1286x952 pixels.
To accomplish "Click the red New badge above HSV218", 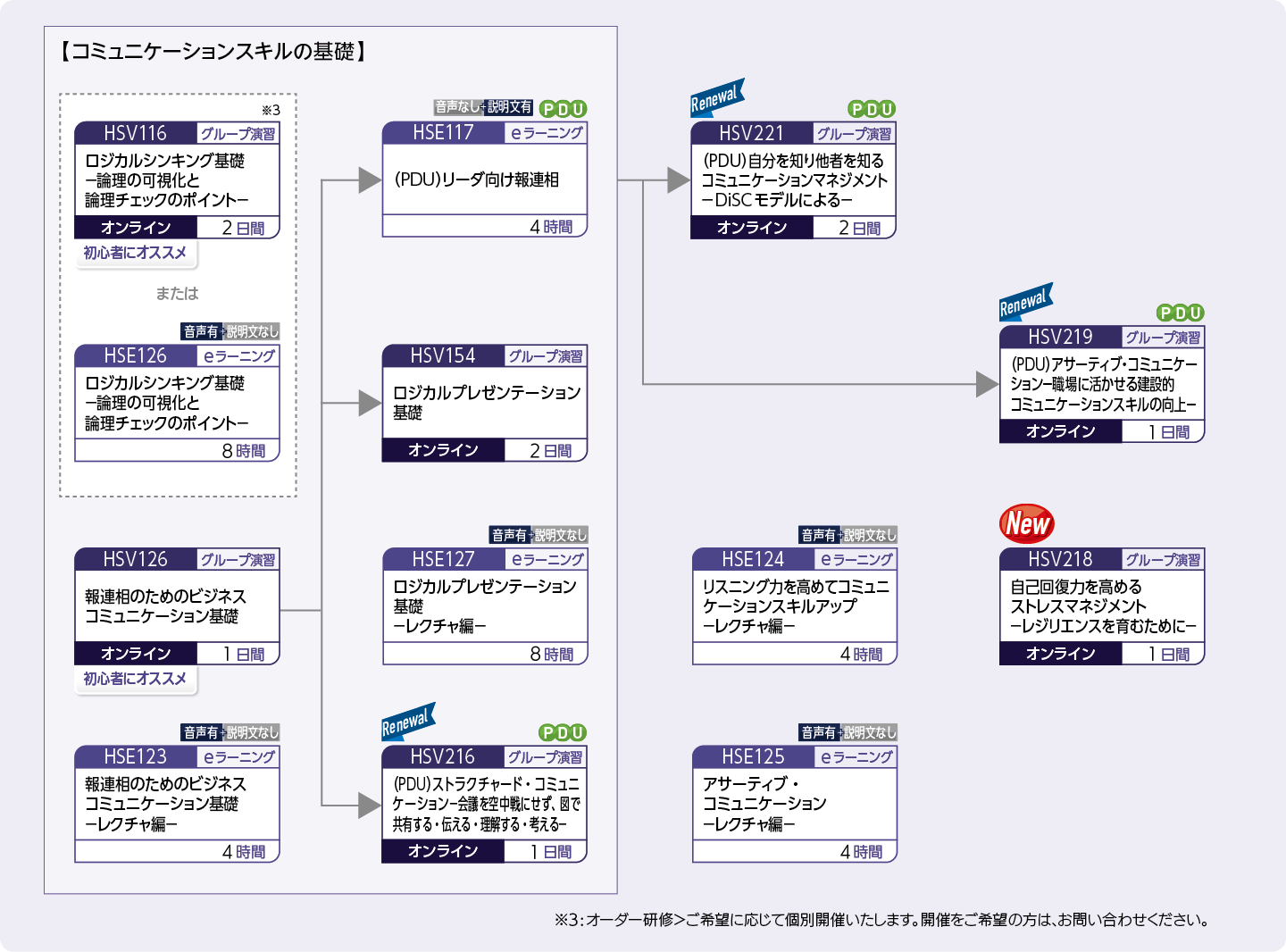I will [1027, 523].
